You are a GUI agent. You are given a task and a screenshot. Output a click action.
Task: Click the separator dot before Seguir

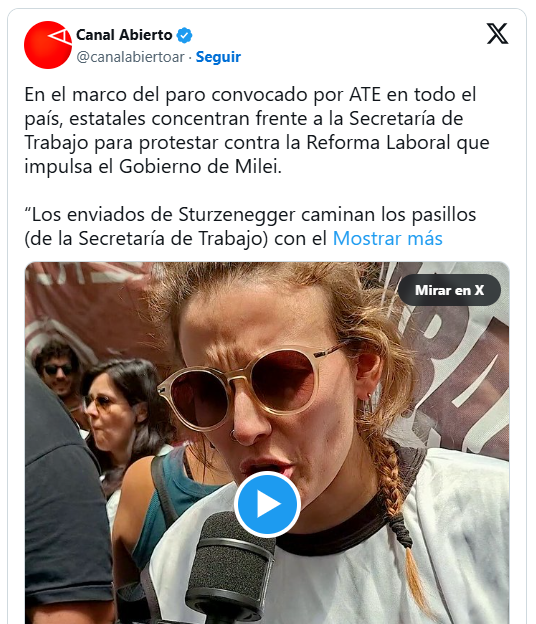(x=190, y=58)
